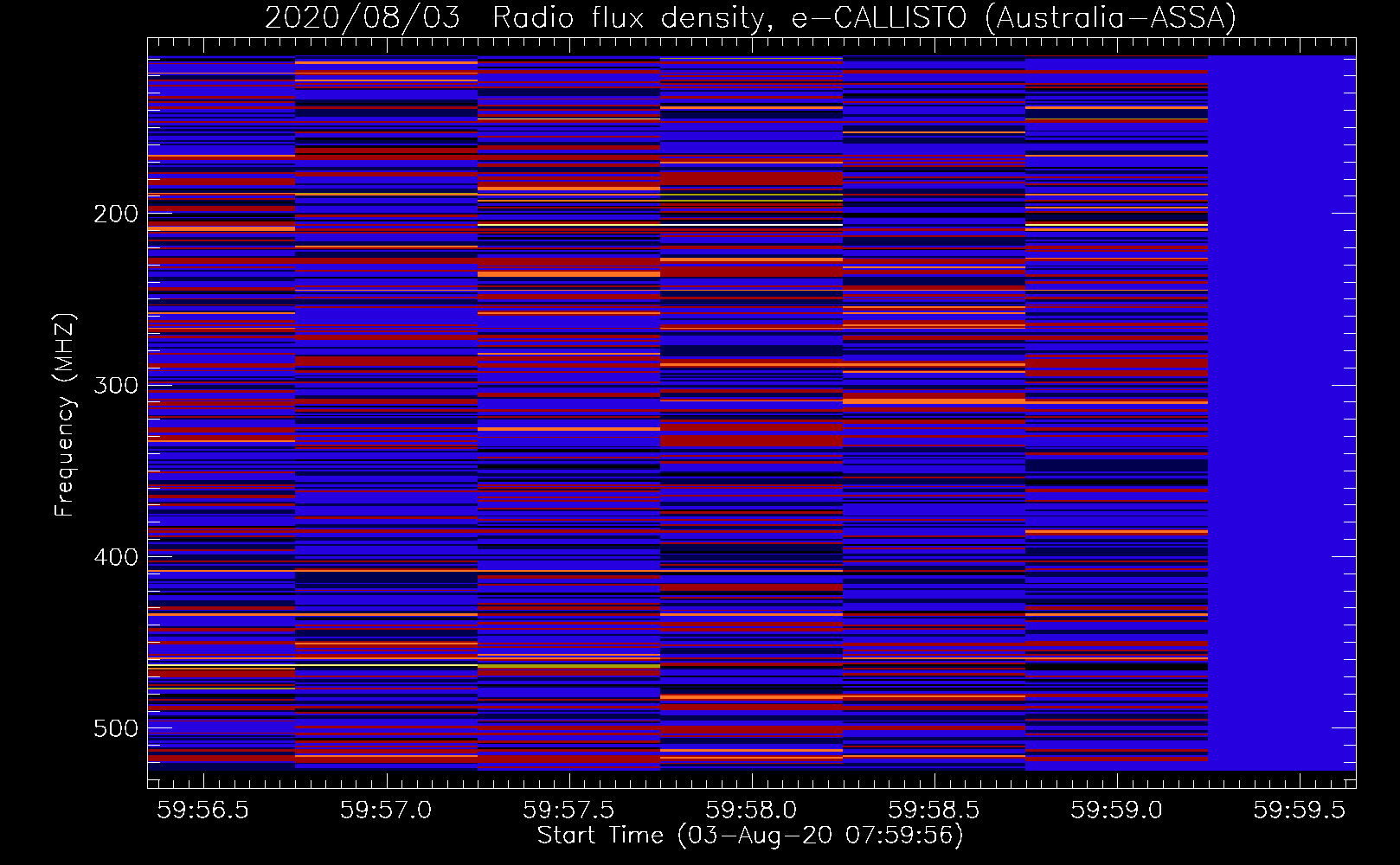Click the time tick label 59:59.0
The image size is (1400, 865).
(x=1117, y=810)
